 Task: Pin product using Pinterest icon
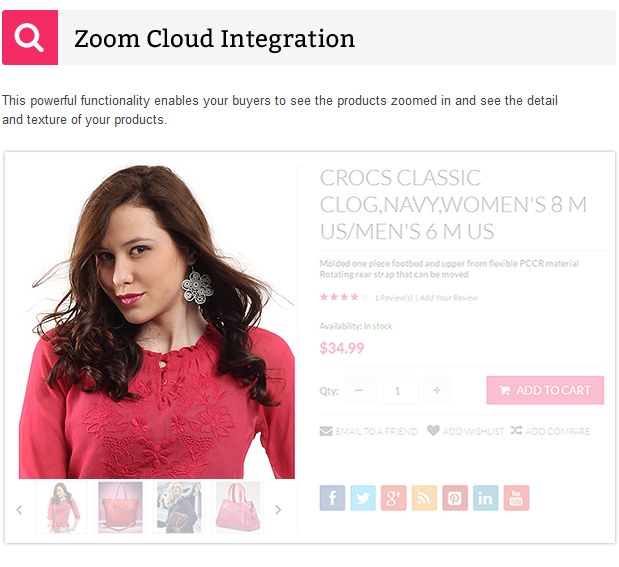(x=455, y=498)
